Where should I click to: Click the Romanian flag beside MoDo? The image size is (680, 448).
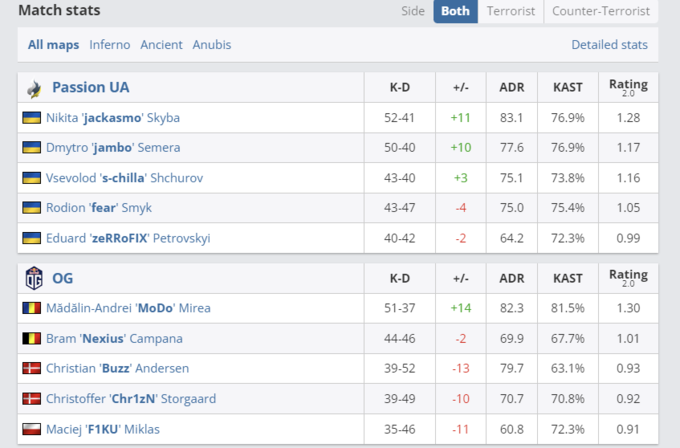[32, 308]
